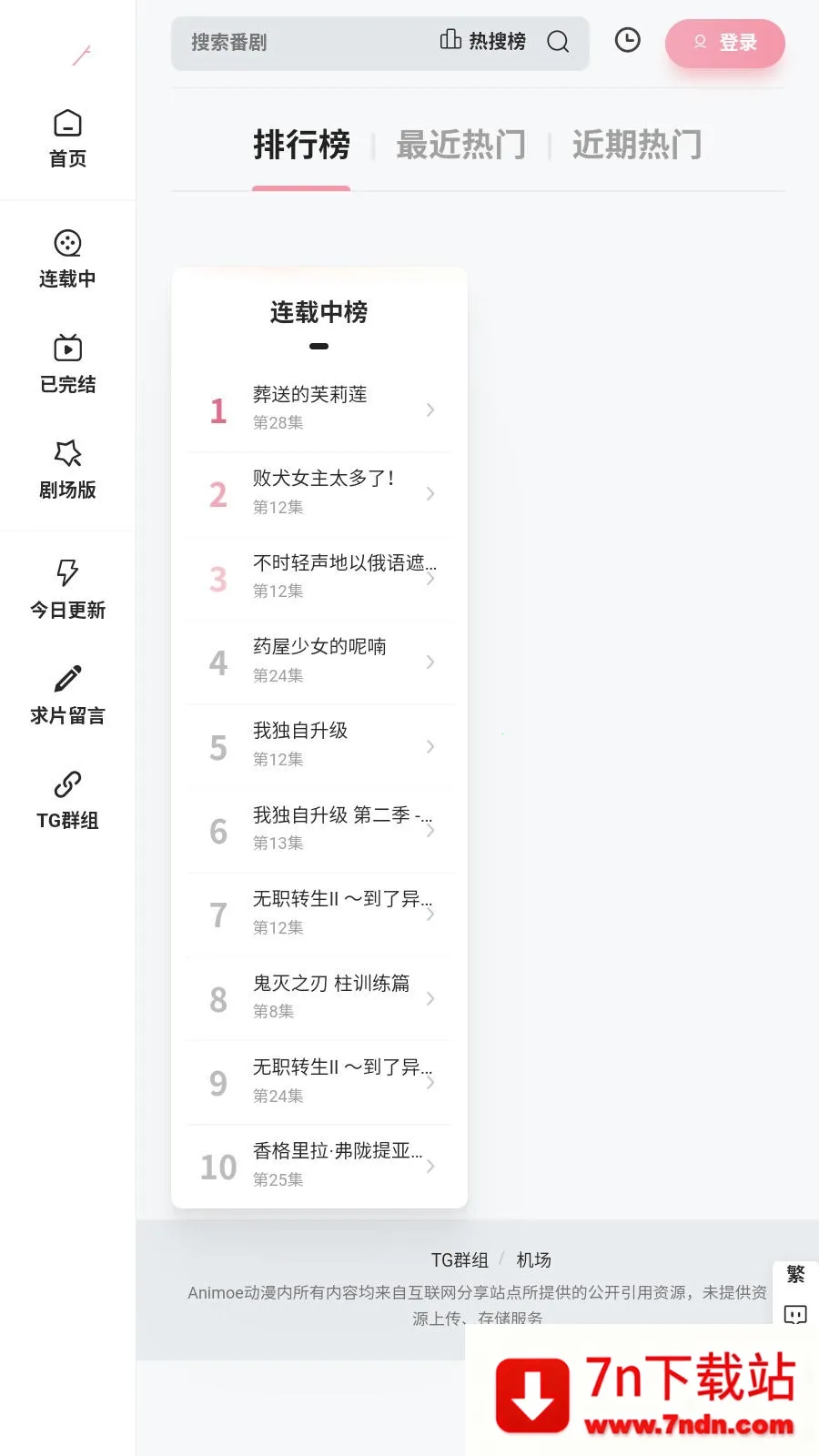This screenshot has width=819, height=1456.
Task: Click the 登录 login button
Action: [724, 43]
